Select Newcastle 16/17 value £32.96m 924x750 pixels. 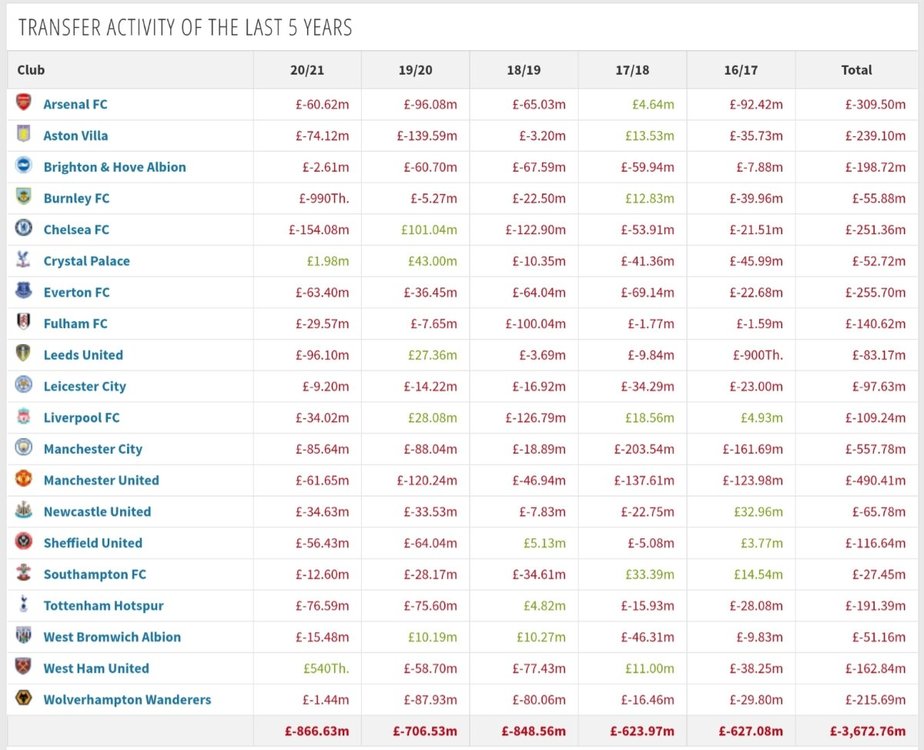pos(758,511)
